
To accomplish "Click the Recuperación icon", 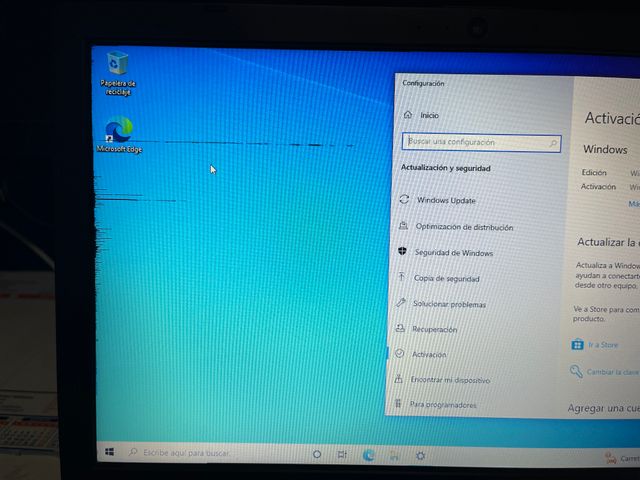I will pyautogui.click(x=400, y=328).
